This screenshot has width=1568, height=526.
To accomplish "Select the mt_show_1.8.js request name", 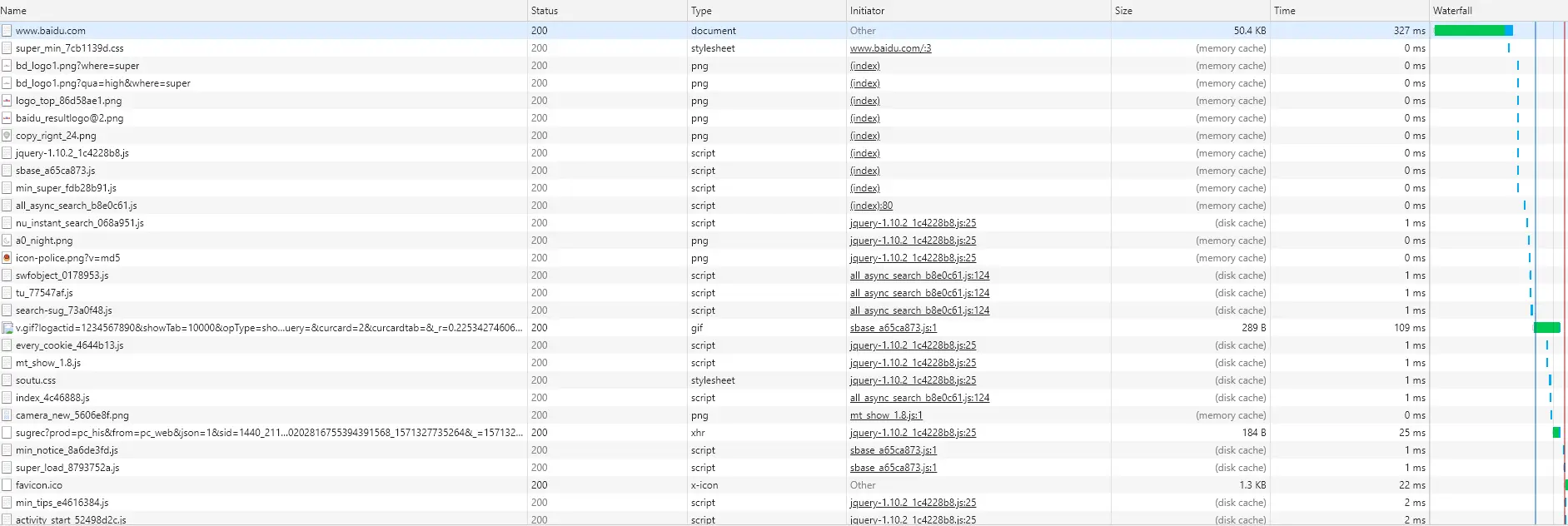I will [47, 363].
